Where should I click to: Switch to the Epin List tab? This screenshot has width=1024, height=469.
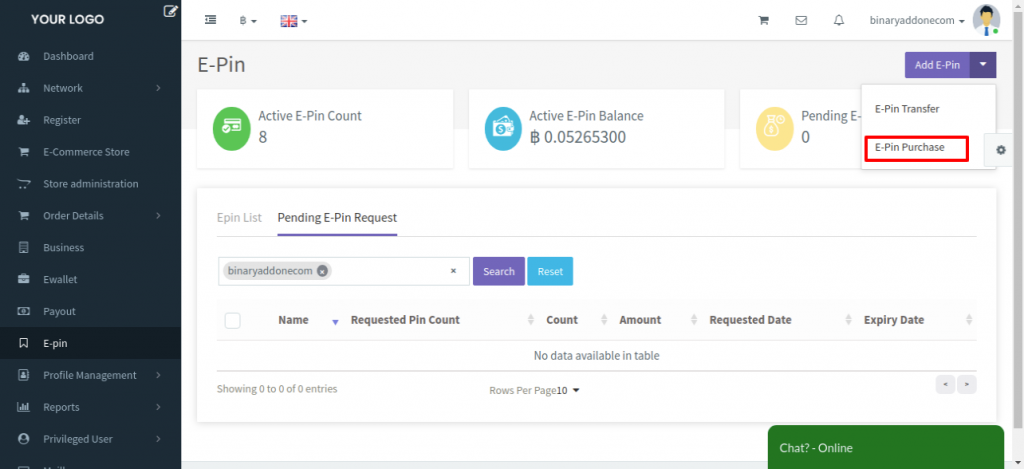(x=239, y=218)
